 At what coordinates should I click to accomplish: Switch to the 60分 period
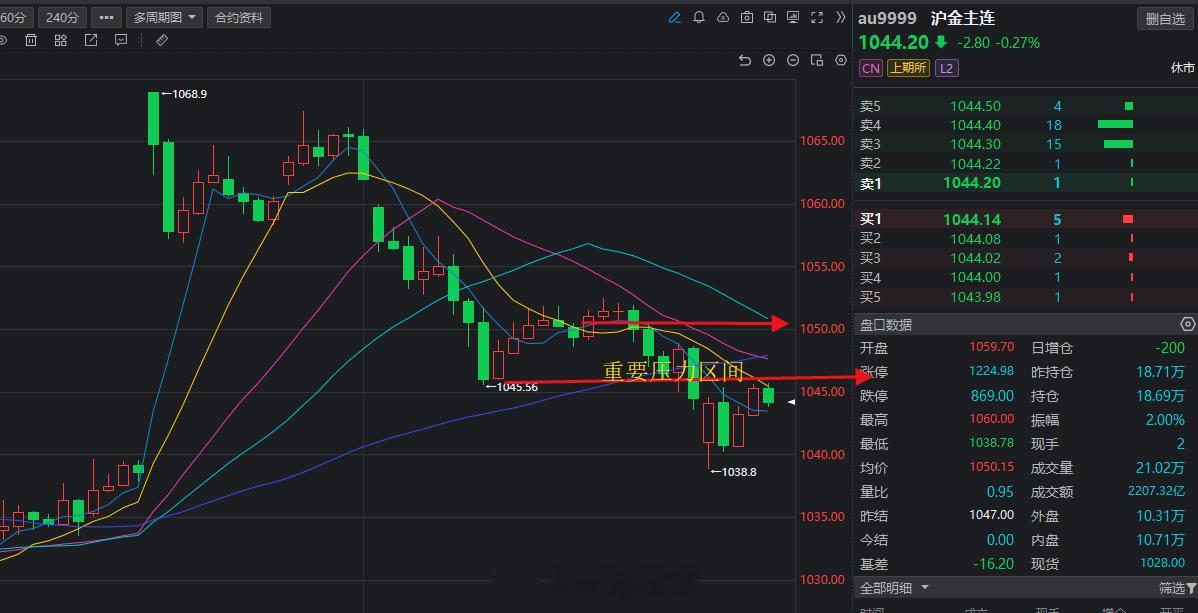tap(15, 18)
